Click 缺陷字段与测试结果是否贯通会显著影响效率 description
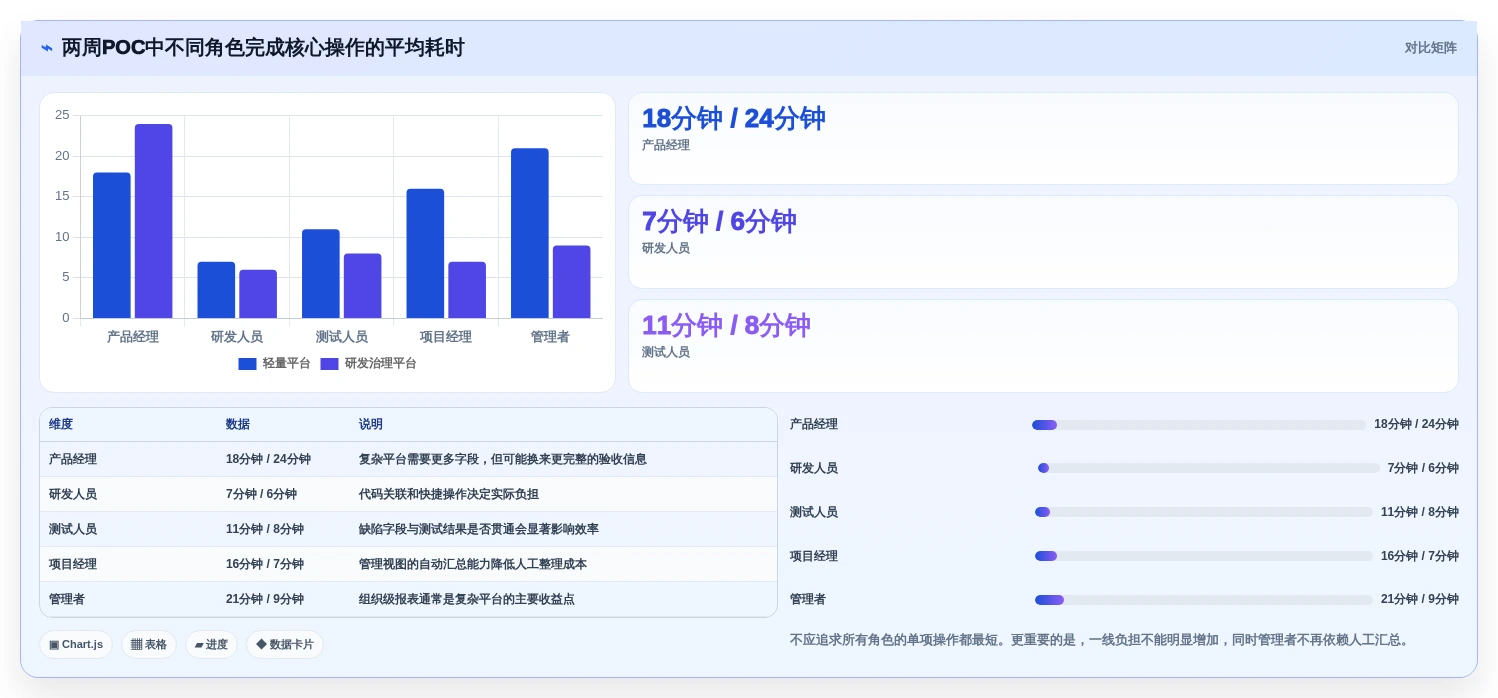Image resolution: width=1498 pixels, height=698 pixels. (479, 529)
